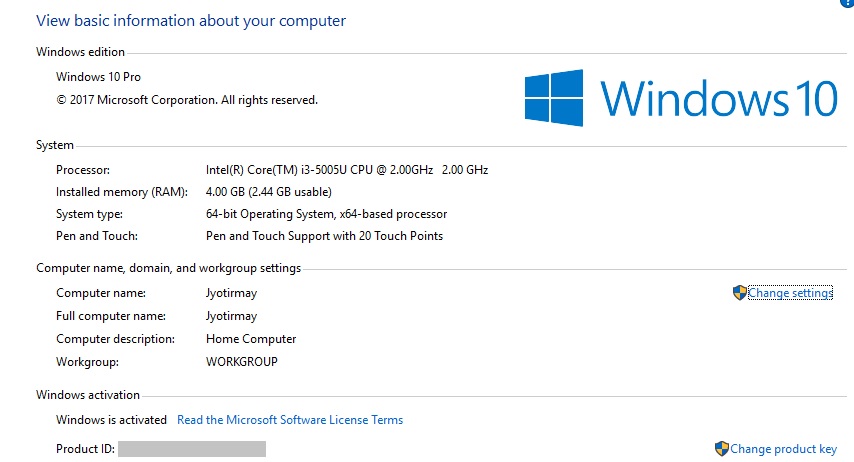Click the Windows 10 Pro edition text
This screenshot has height=462, width=854.
pyautogui.click(x=98, y=77)
